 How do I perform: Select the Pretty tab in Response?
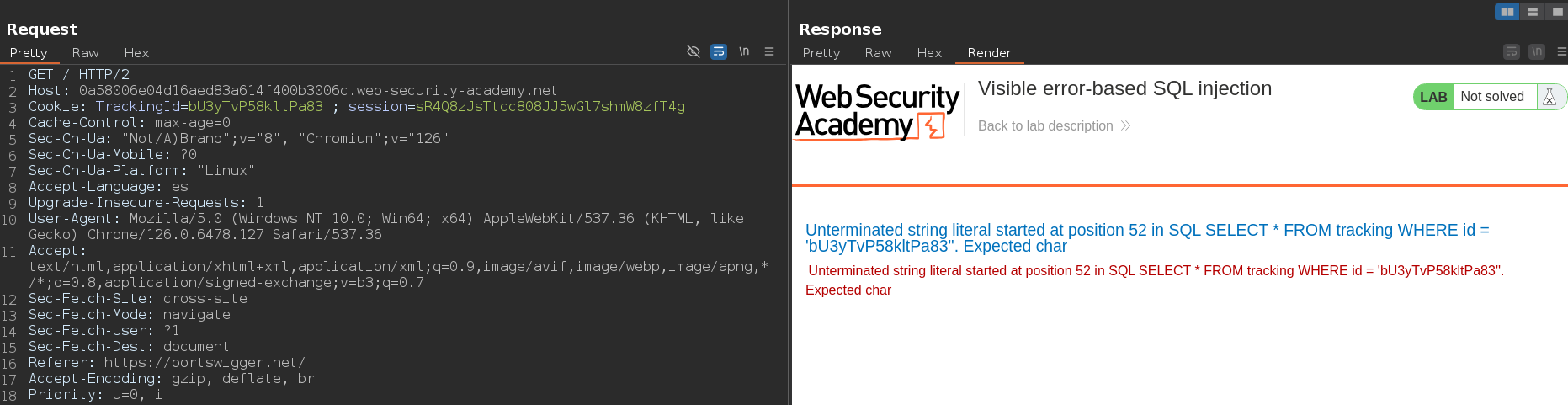pos(821,52)
